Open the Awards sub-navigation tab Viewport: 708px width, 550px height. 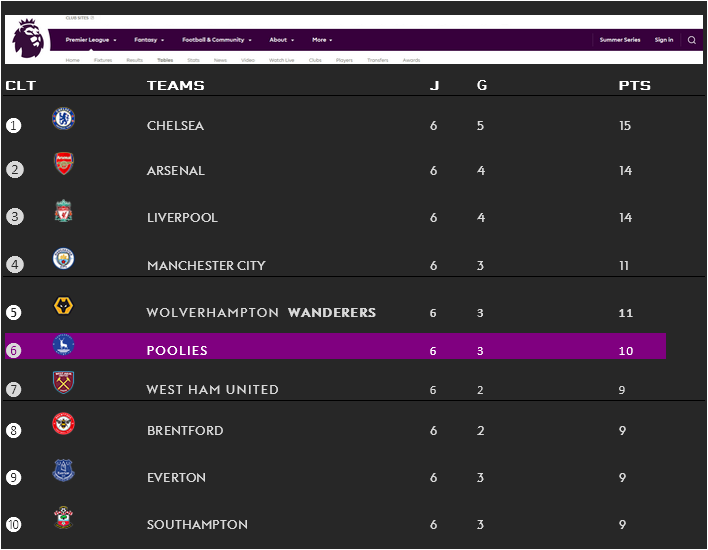coord(411,60)
